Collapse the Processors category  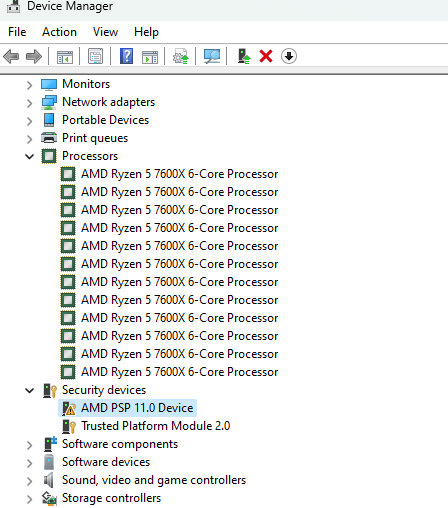click(30, 156)
